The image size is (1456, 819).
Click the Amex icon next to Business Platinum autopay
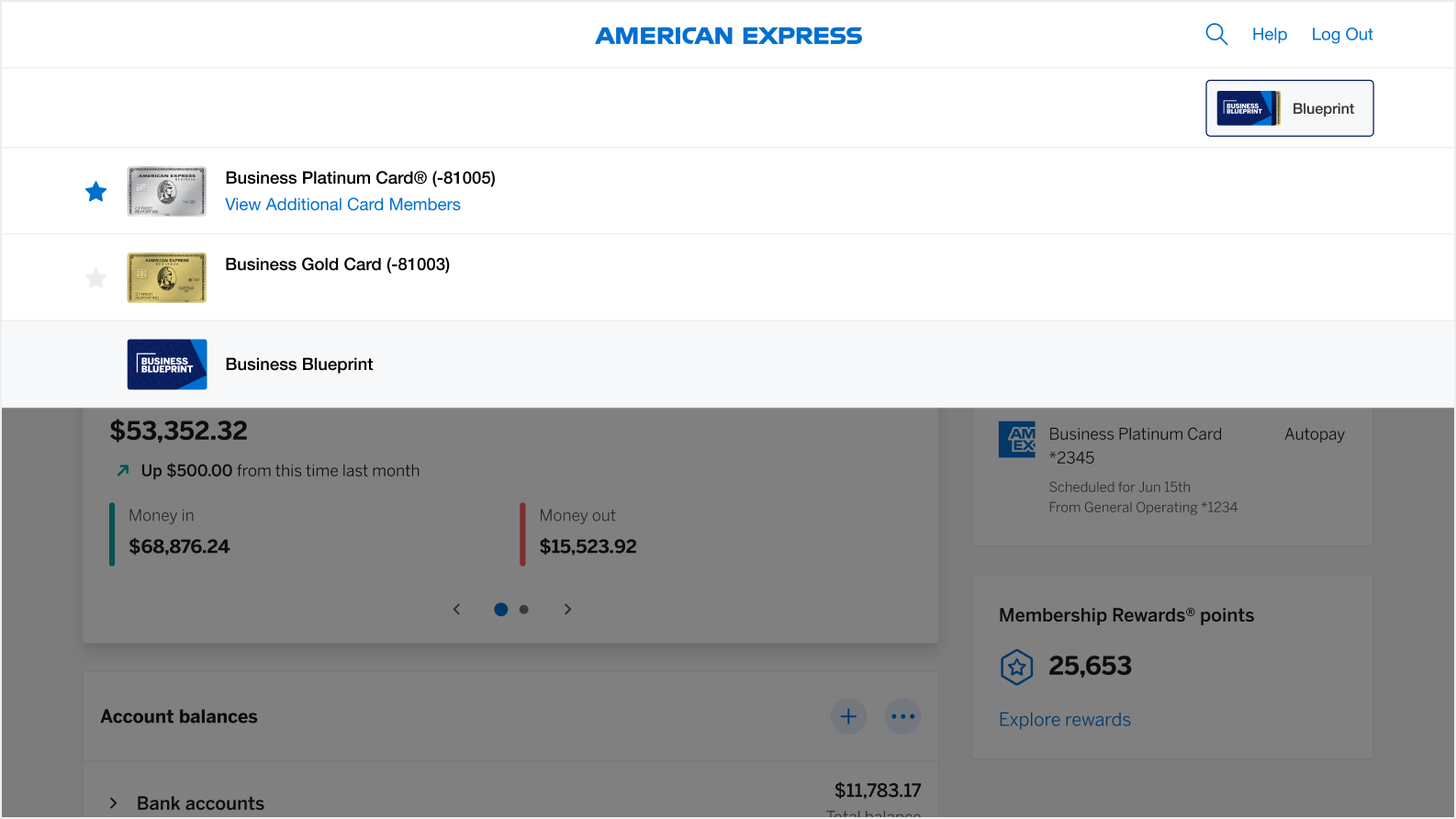tap(1016, 439)
